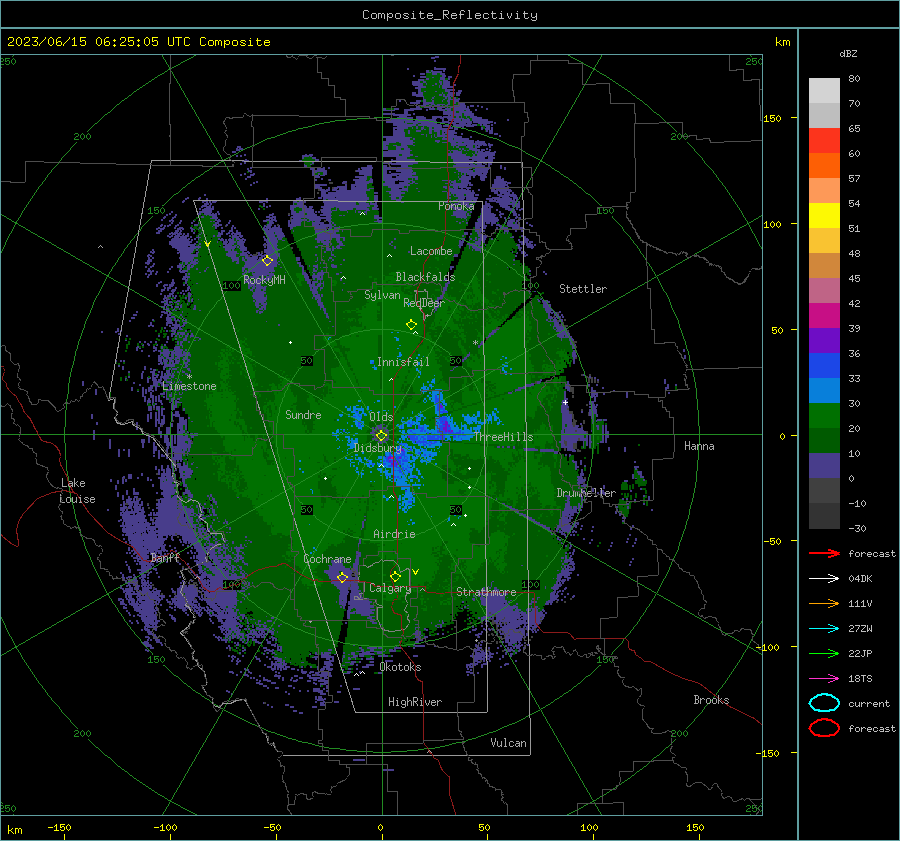Click the Lacombe city label
900x841 pixels.
431,251
